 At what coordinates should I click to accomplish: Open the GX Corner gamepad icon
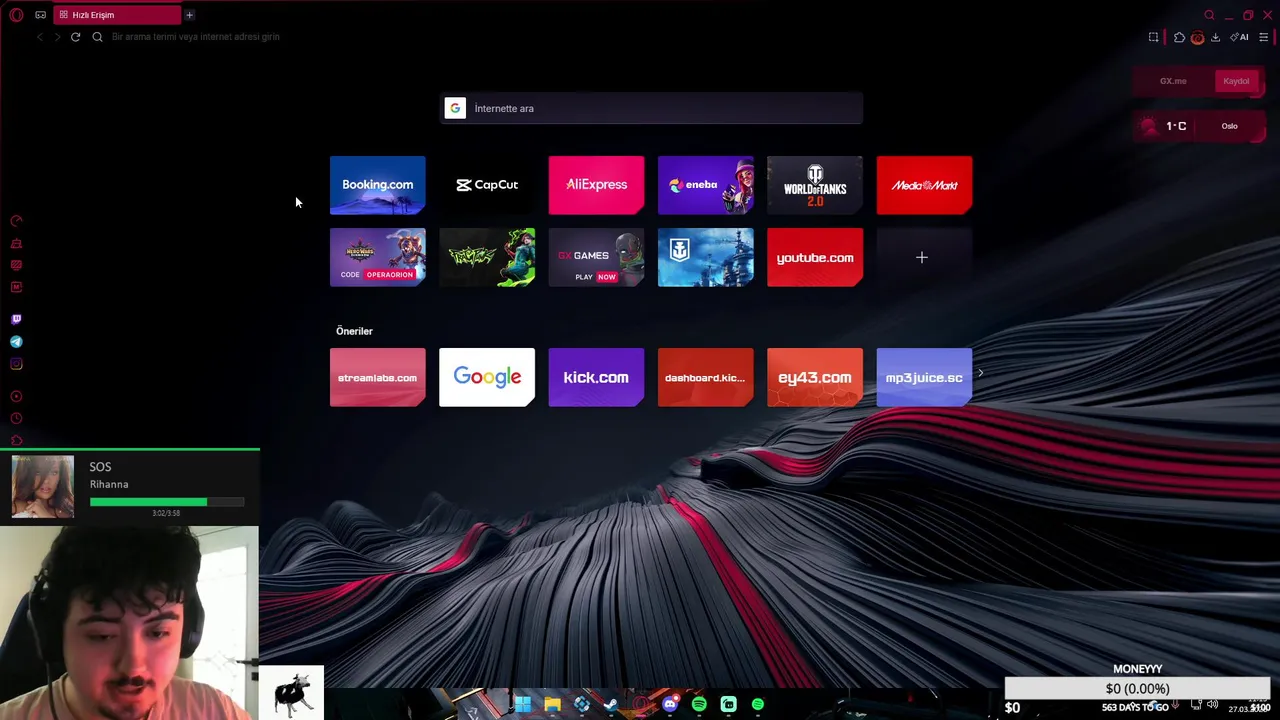click(40, 15)
